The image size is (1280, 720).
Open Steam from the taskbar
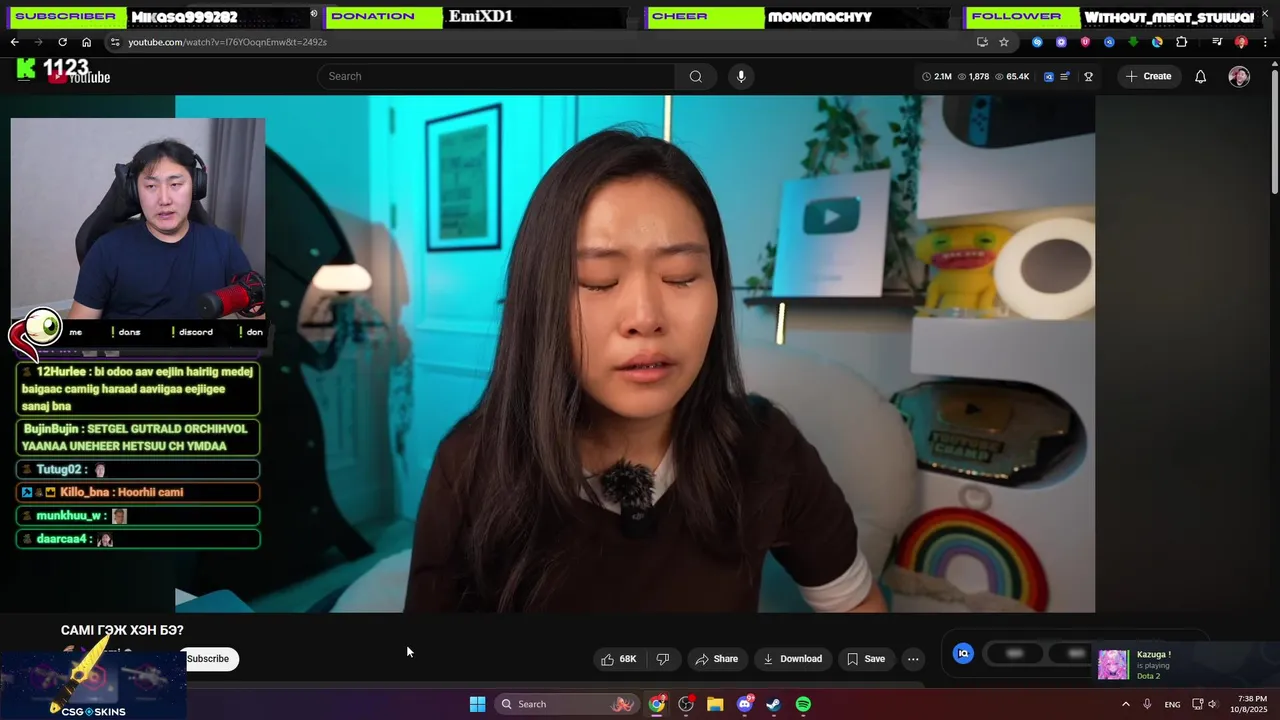click(x=774, y=704)
